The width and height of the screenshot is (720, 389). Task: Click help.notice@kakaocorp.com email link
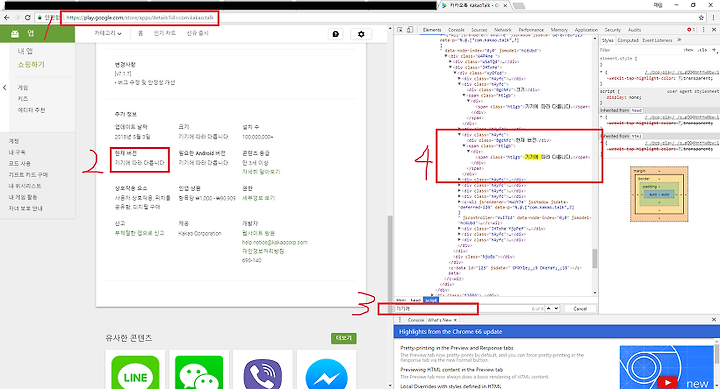(x=275, y=242)
